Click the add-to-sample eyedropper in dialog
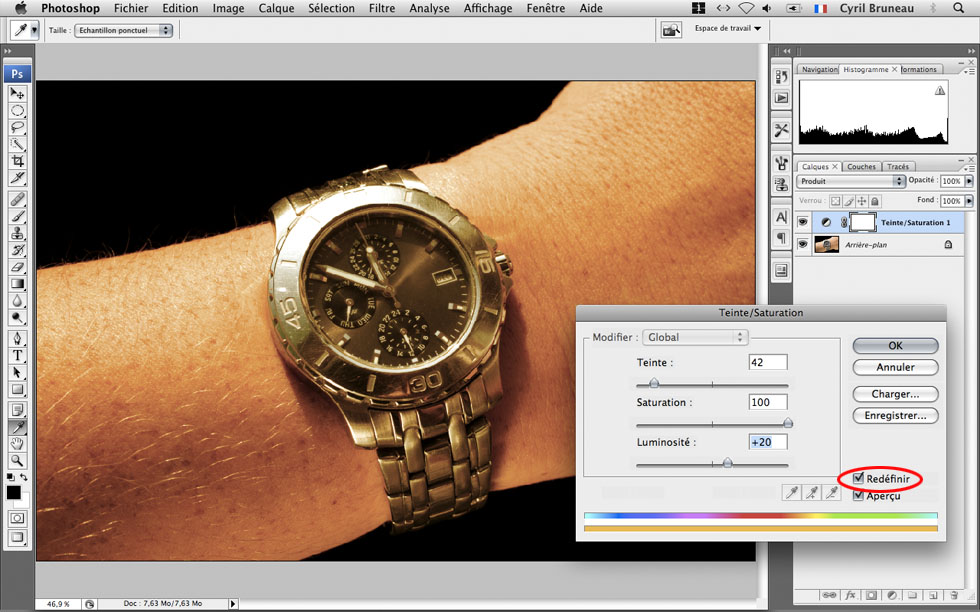 pyautogui.click(x=812, y=493)
